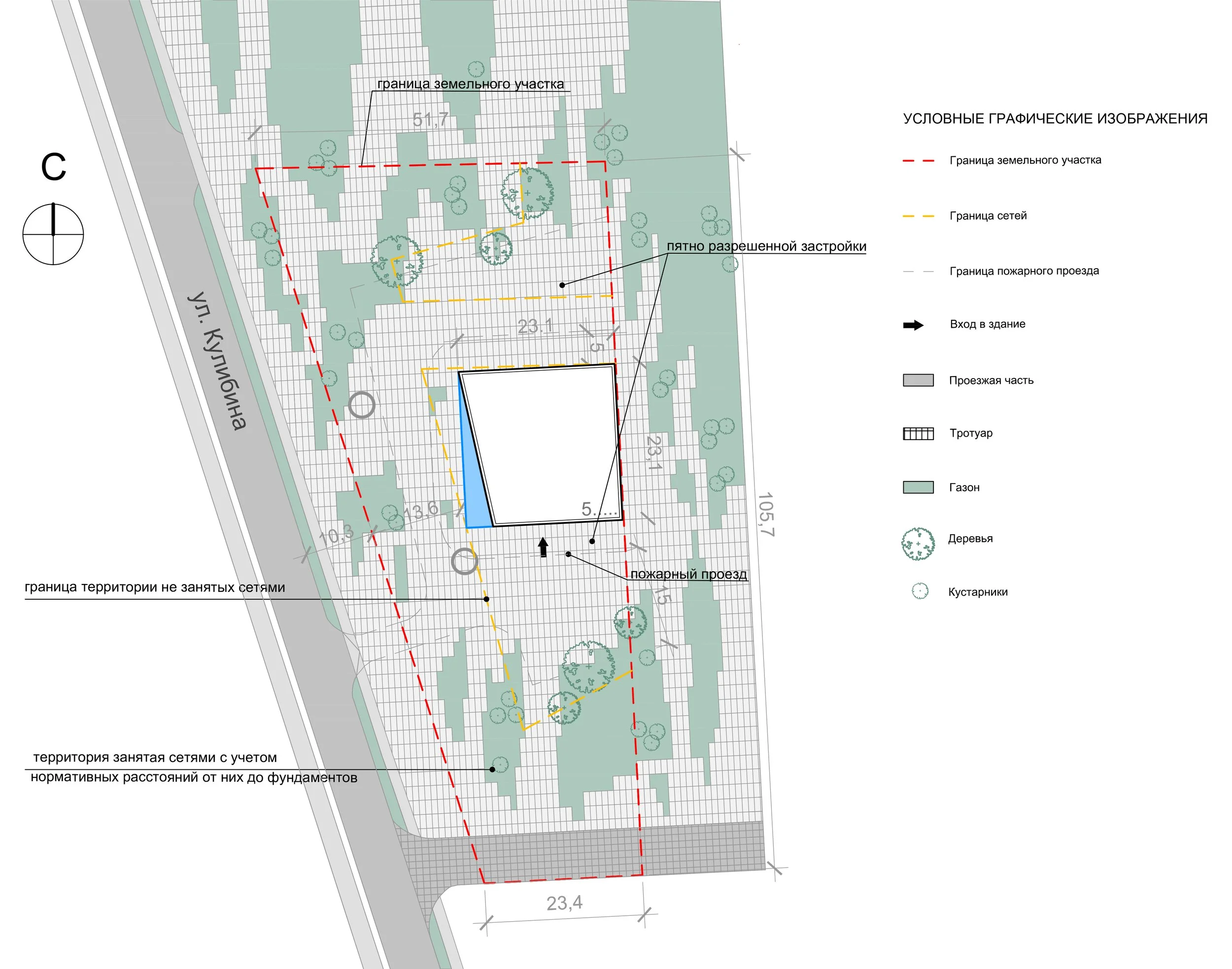The width and height of the screenshot is (1232, 969).
Task: Click the dimension value '51,7' at the top
Action: click(x=431, y=120)
